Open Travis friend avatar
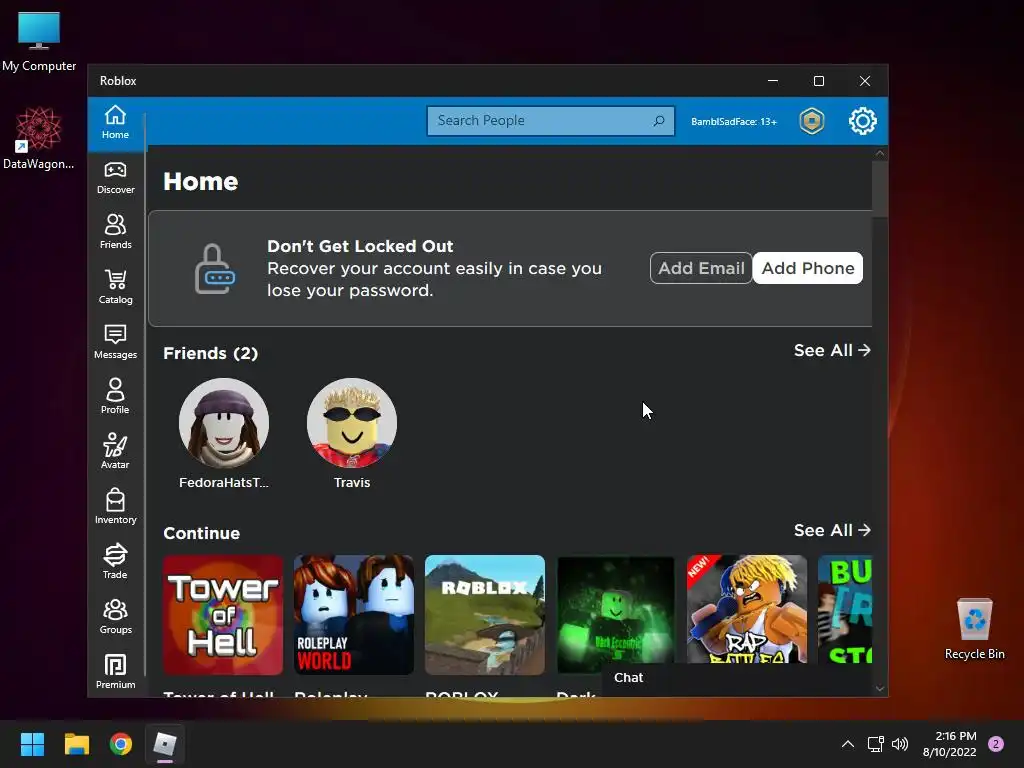The image size is (1024, 768). [x=352, y=423]
